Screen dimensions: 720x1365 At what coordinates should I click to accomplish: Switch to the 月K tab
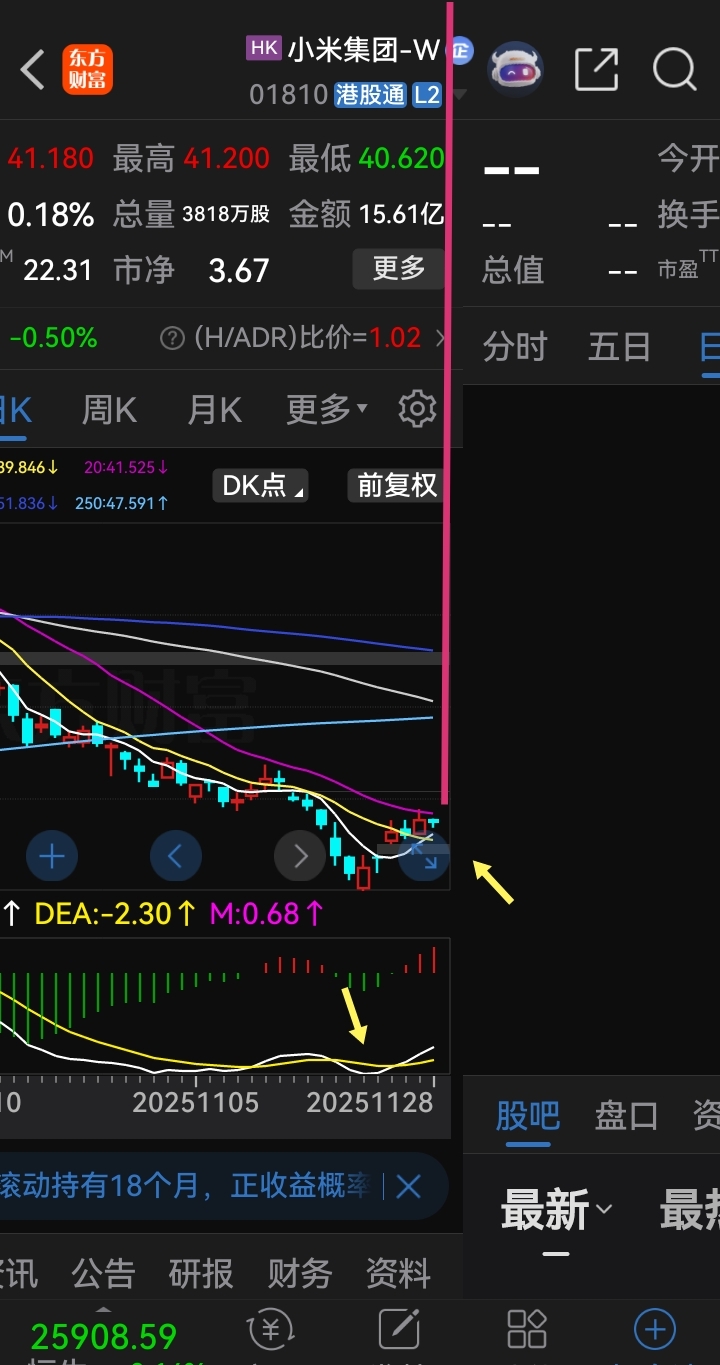pos(215,409)
